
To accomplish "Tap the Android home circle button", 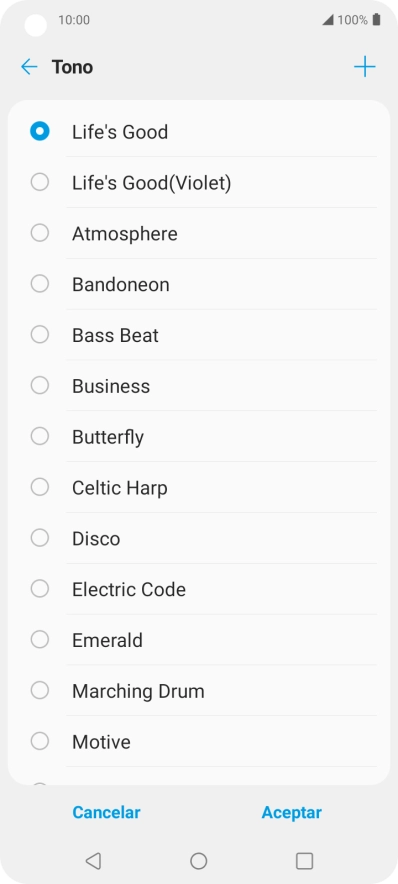I will [x=198, y=861].
